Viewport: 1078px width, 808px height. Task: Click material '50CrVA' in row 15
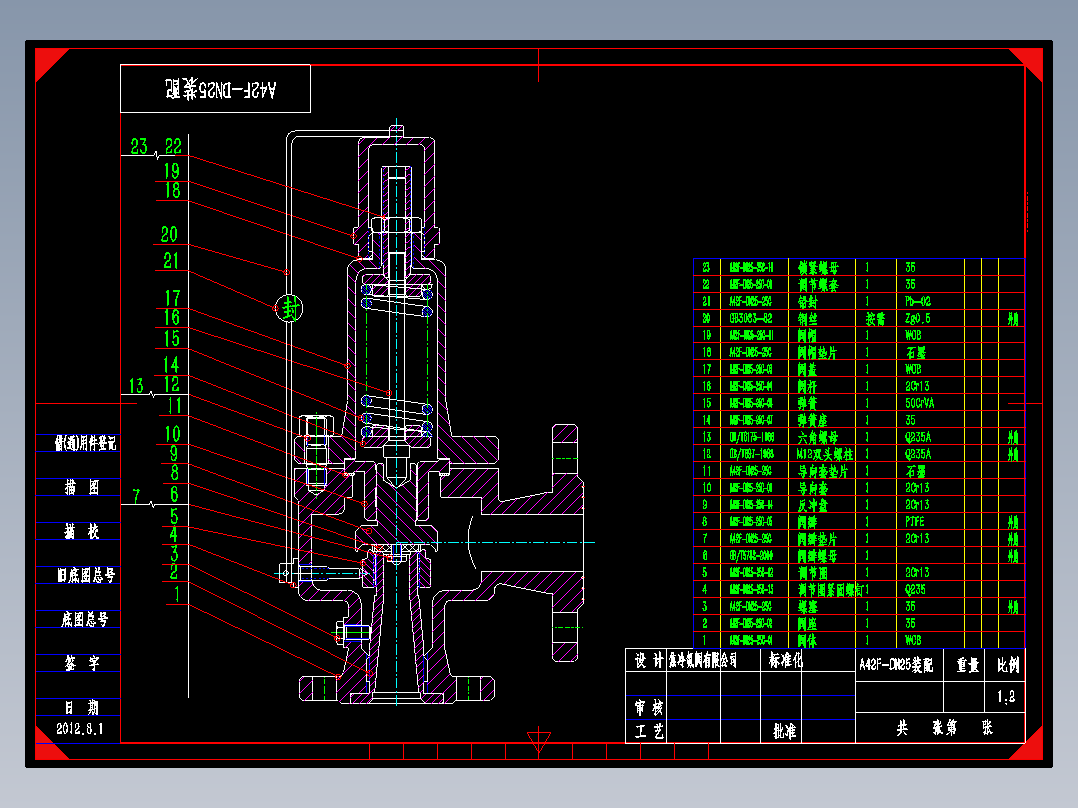tap(919, 403)
